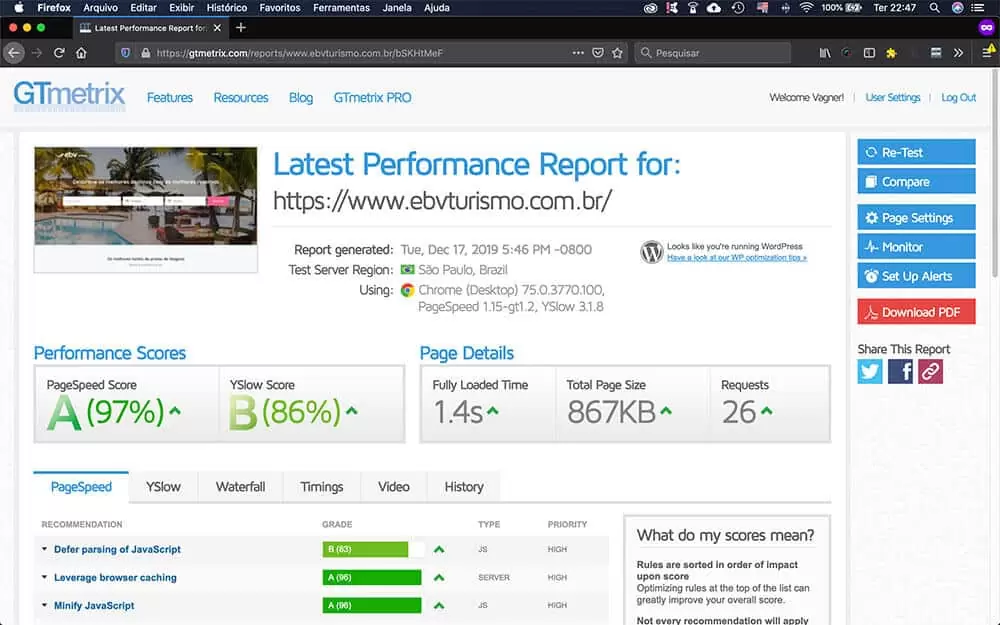Open the History tab
Image resolution: width=1000 pixels, height=625 pixels.
point(464,487)
